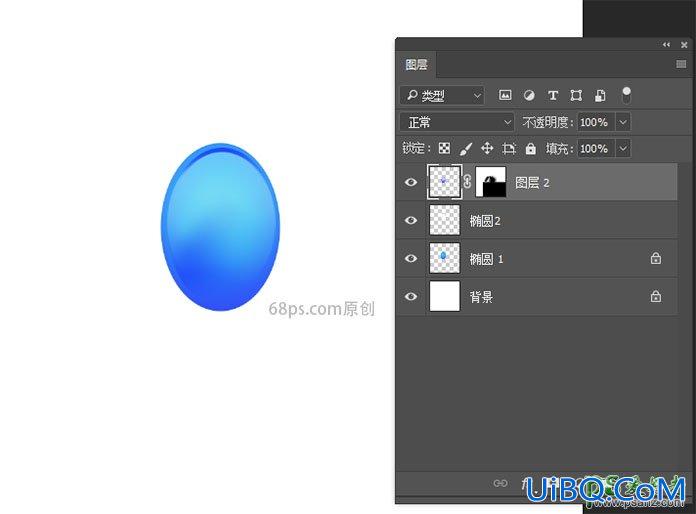Screen dimensions: 696x514
Task: Toggle the mask link on 图层 2
Action: coord(467,182)
